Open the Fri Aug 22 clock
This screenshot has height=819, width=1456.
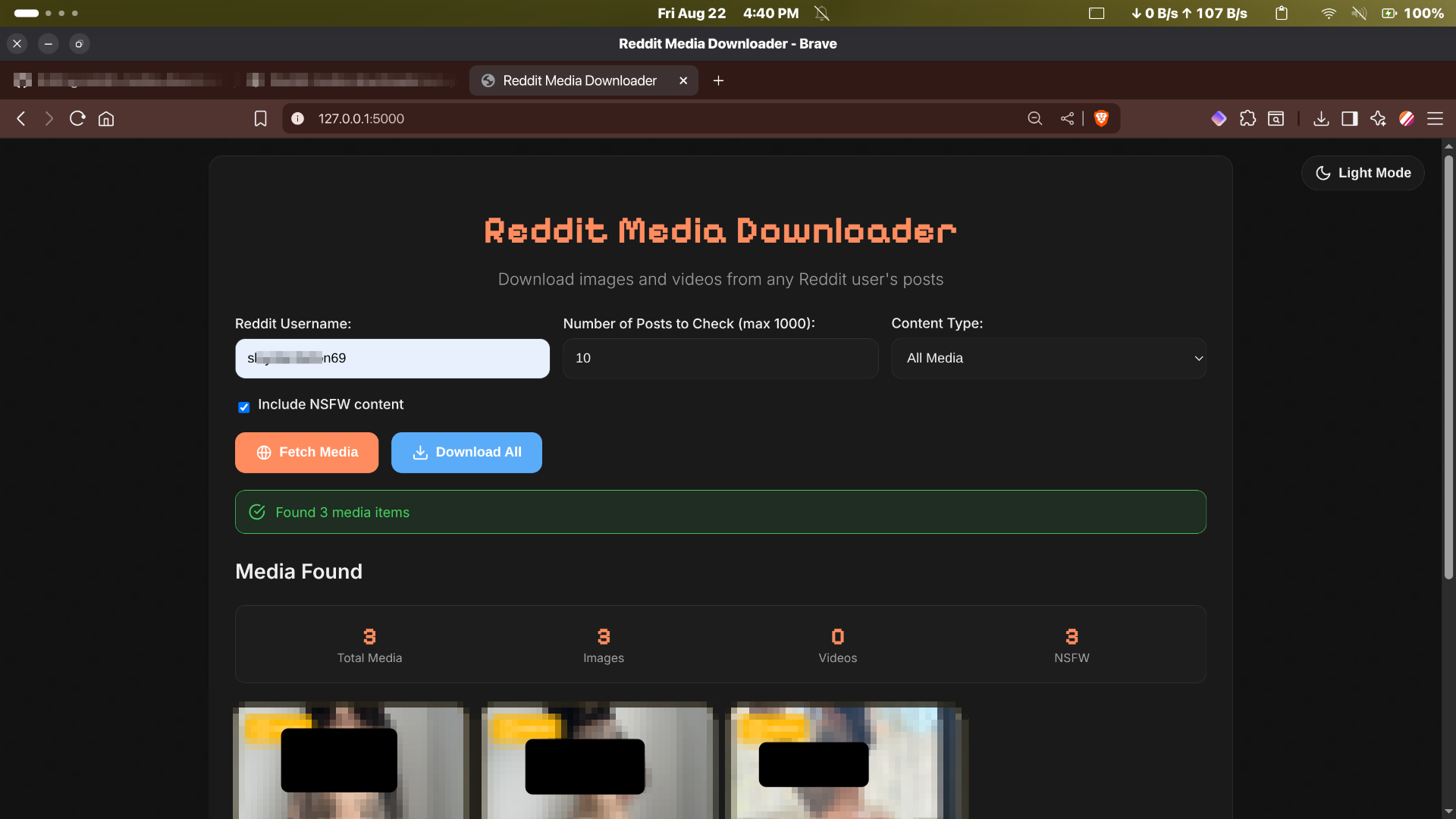728,14
